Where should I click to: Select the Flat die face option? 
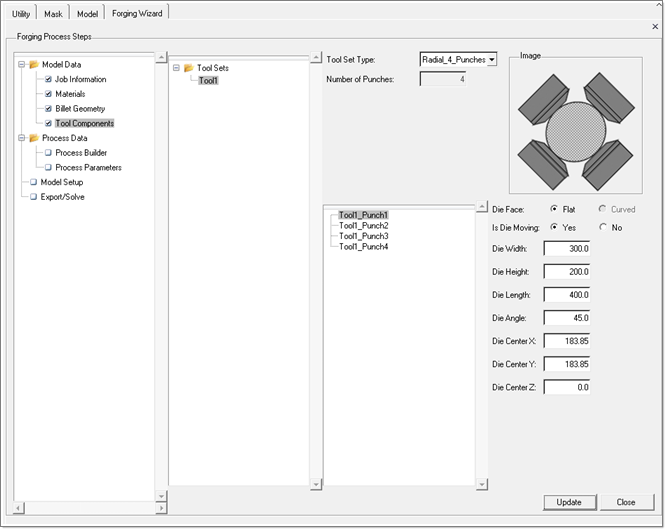click(555, 210)
